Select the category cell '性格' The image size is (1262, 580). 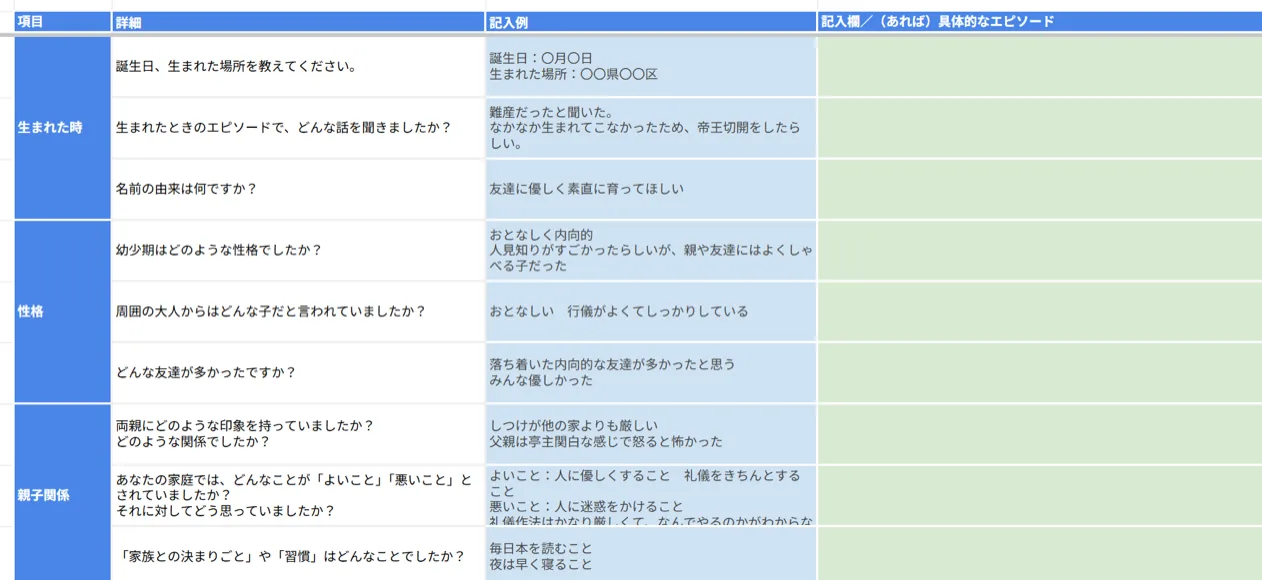point(62,312)
